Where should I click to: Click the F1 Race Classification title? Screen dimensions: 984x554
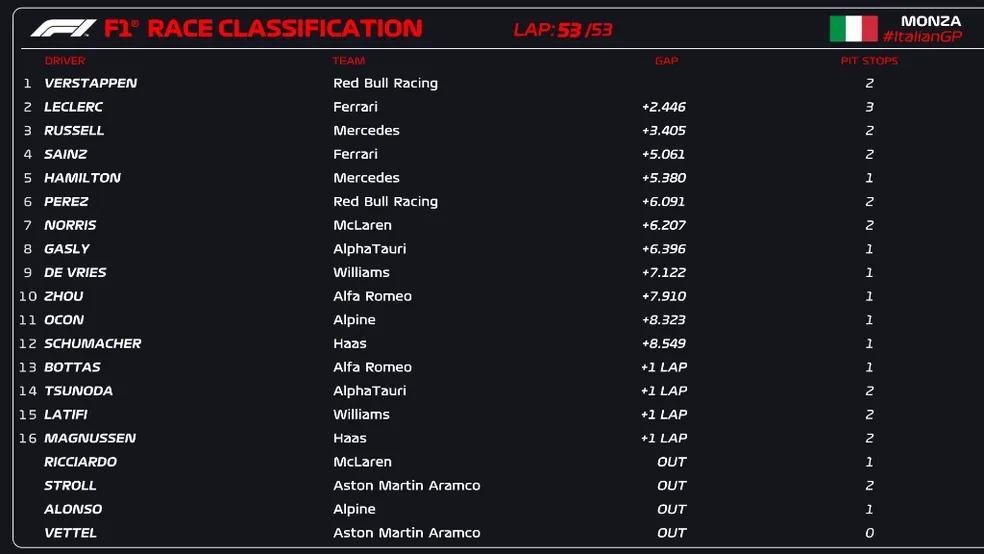263,28
